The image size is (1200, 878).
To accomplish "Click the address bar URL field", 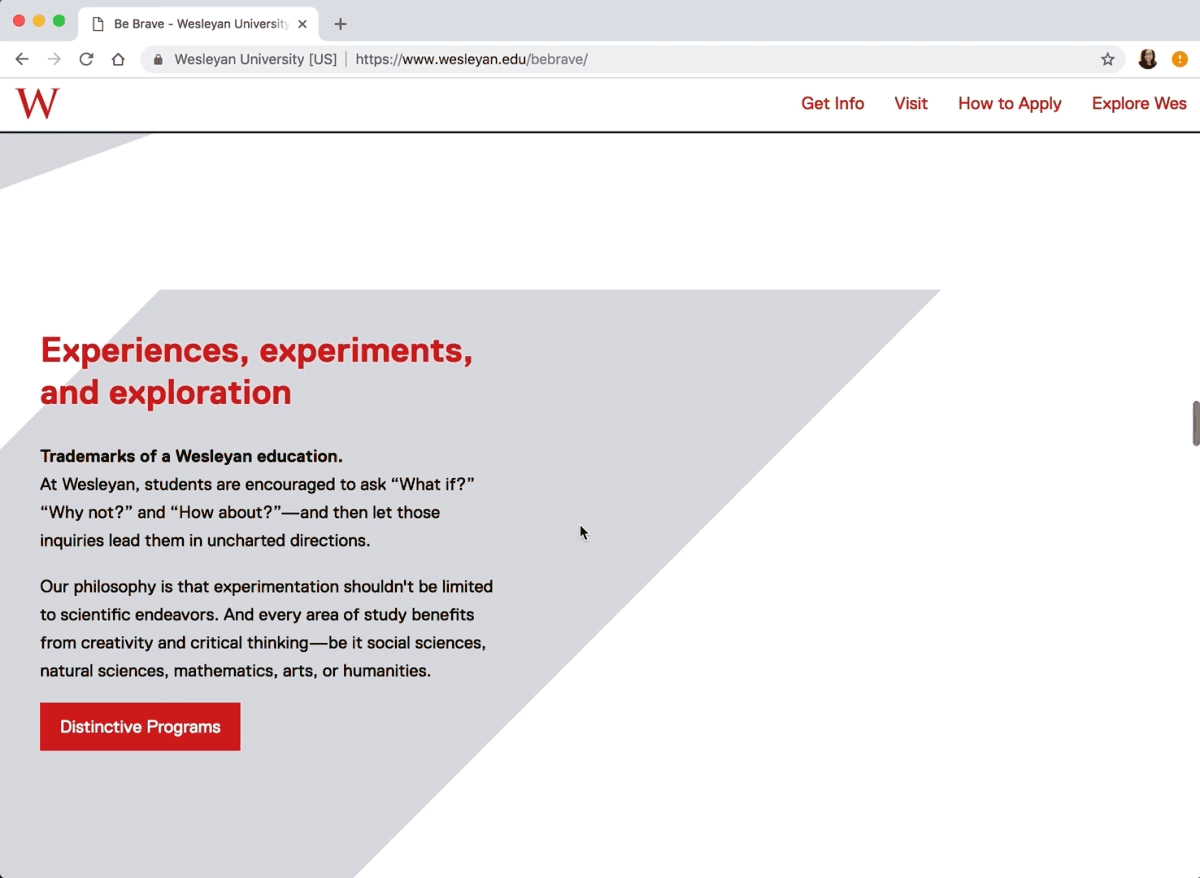I will point(472,59).
